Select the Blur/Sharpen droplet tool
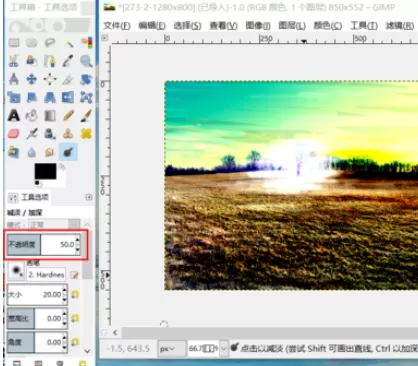418x366 pixels. click(32, 152)
